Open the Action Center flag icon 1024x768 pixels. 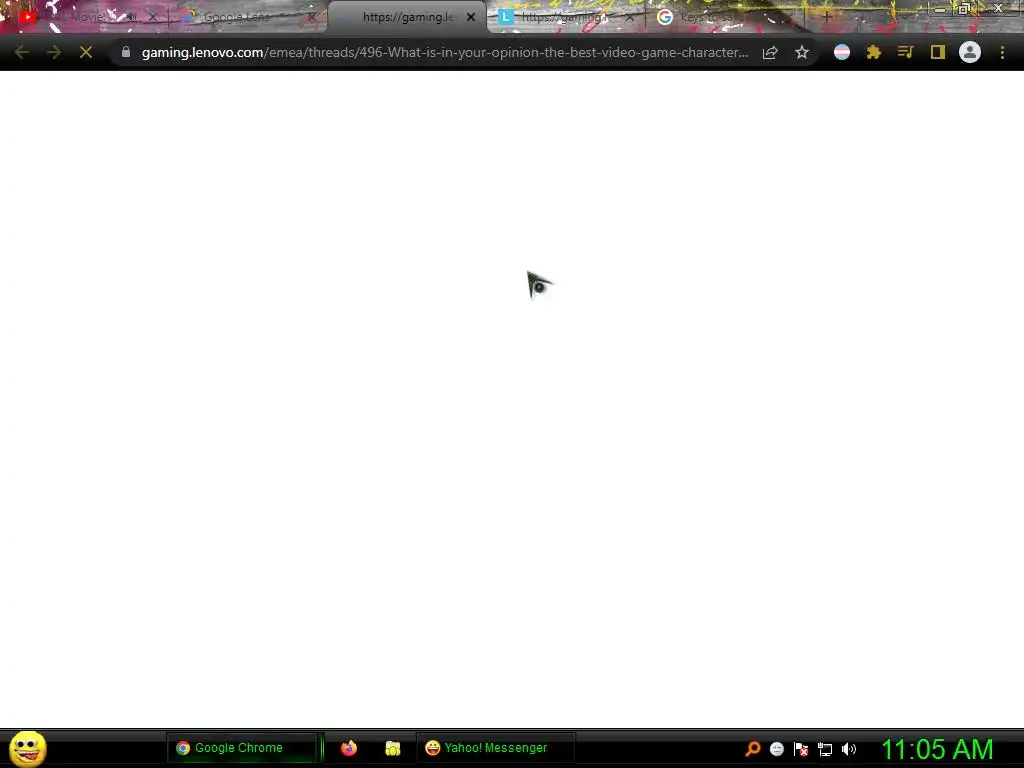(x=801, y=749)
